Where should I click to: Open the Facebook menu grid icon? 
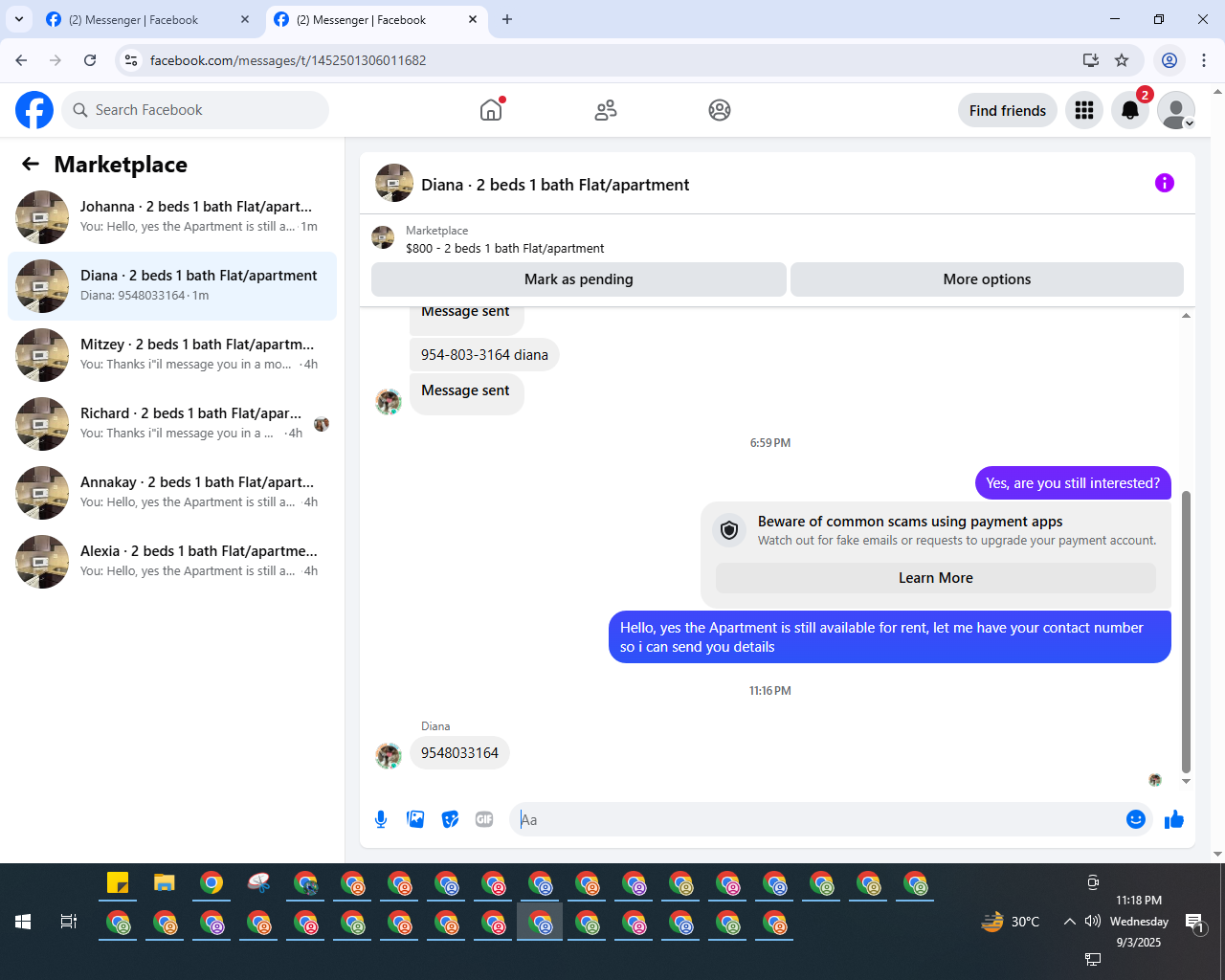click(1084, 110)
